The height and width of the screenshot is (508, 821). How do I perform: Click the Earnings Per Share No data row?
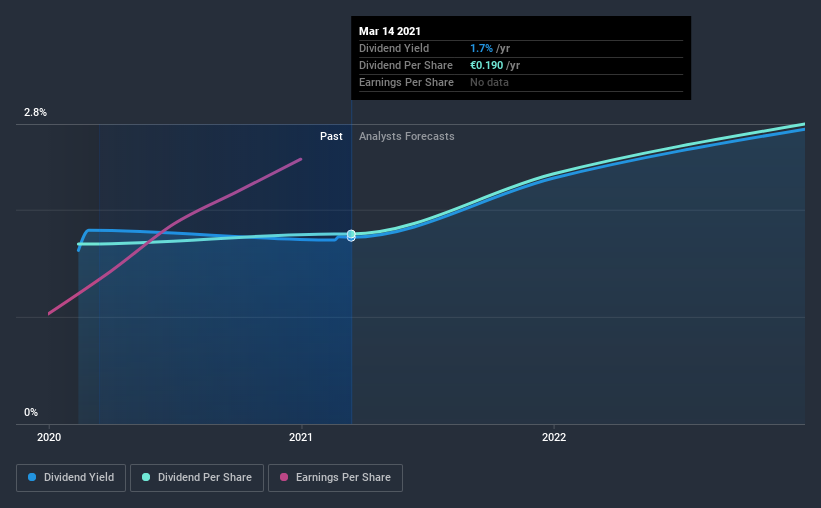point(521,82)
